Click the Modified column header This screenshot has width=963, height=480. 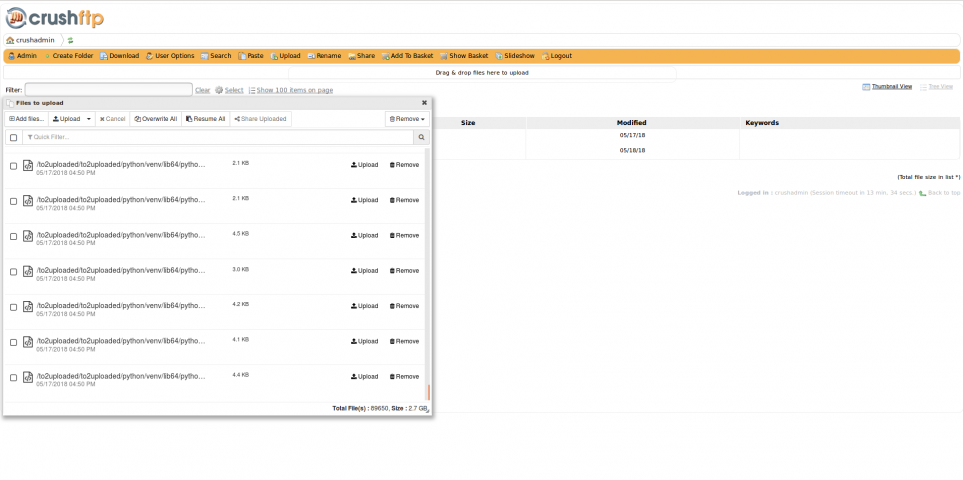(632, 123)
